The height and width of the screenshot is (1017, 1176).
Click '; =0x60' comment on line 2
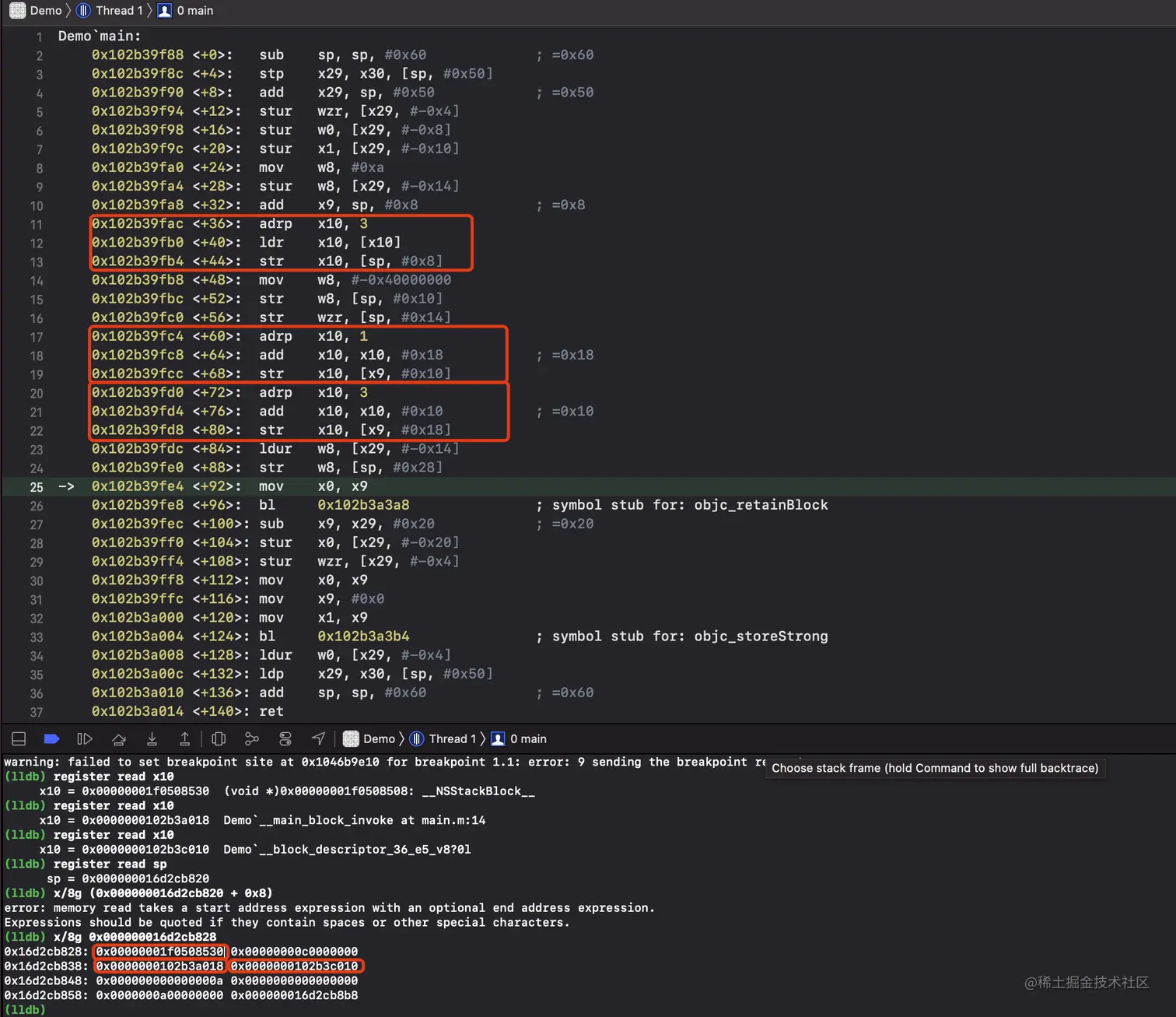coord(565,54)
